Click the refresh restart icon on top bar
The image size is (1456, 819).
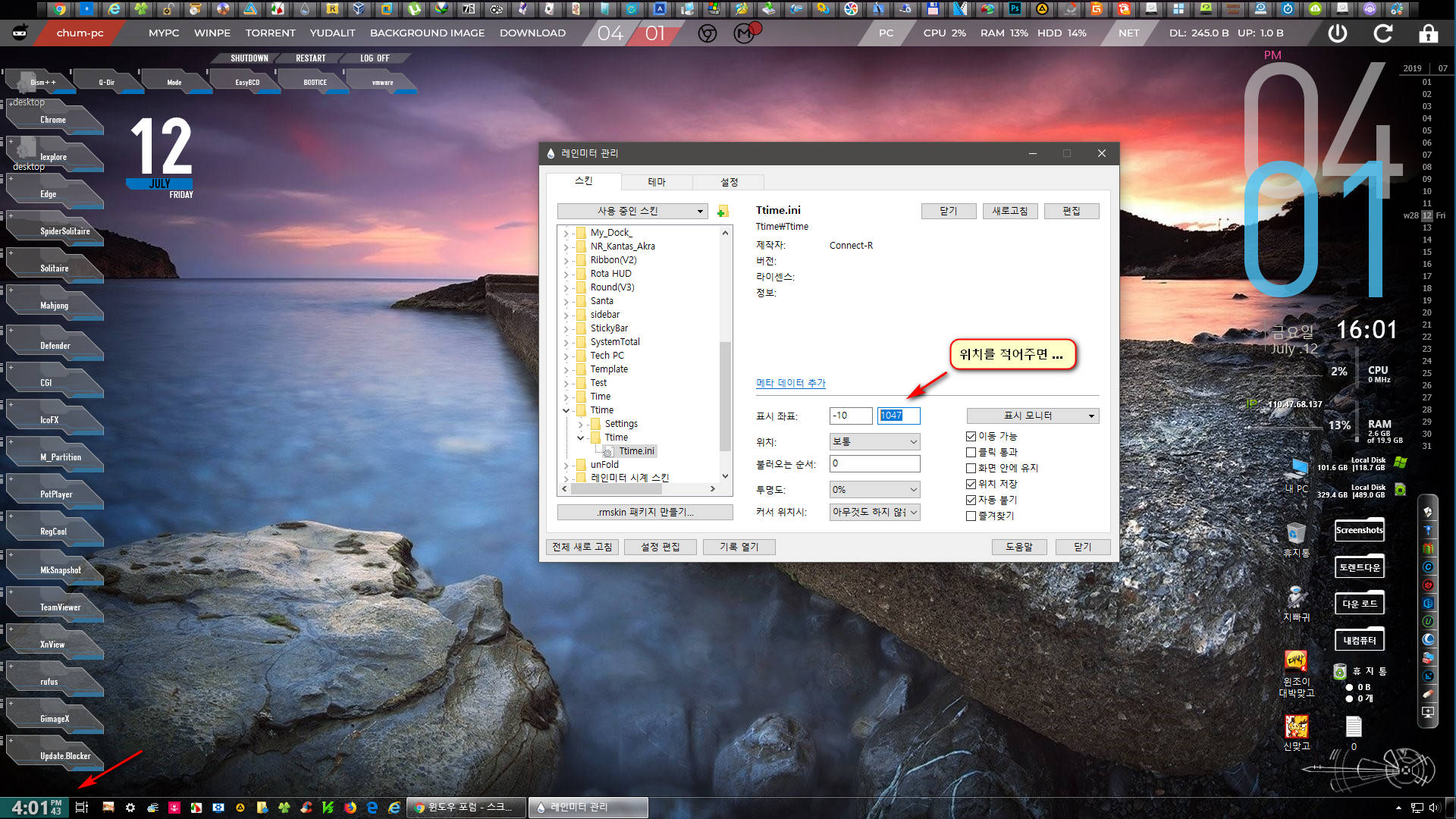point(1383,33)
